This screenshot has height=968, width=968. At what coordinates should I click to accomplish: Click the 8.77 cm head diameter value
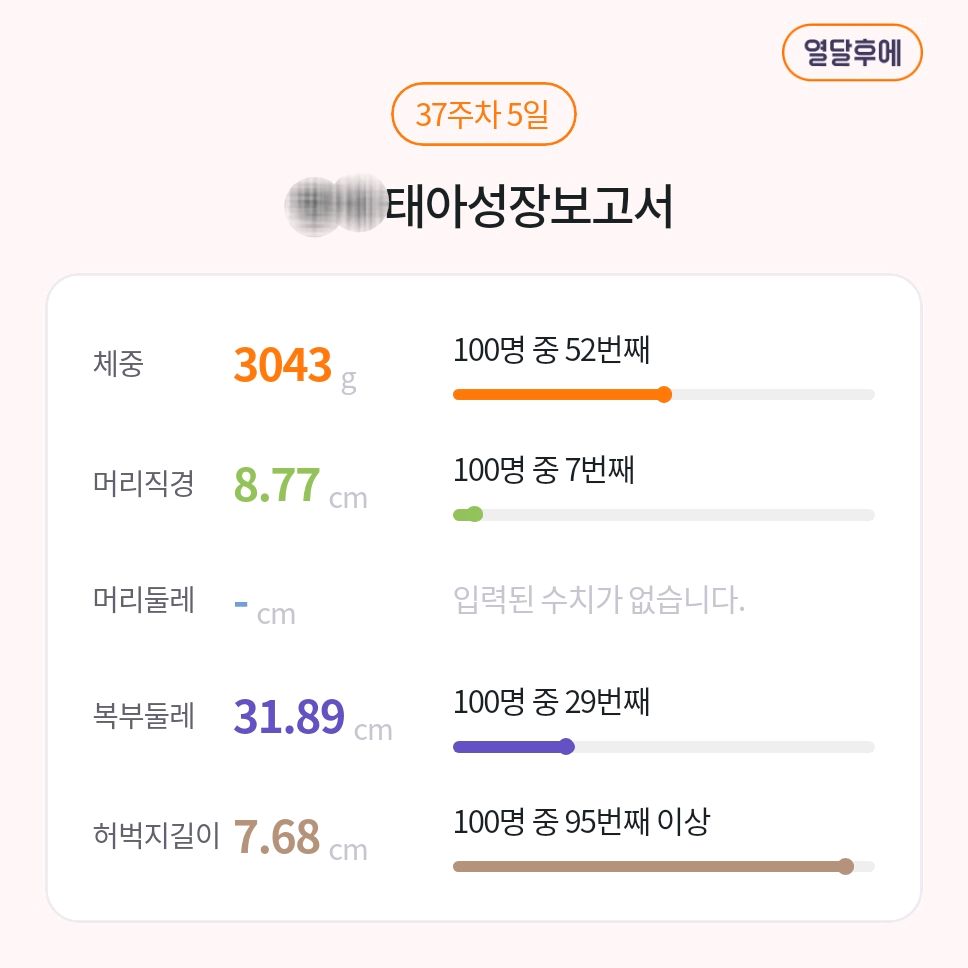coord(301,486)
